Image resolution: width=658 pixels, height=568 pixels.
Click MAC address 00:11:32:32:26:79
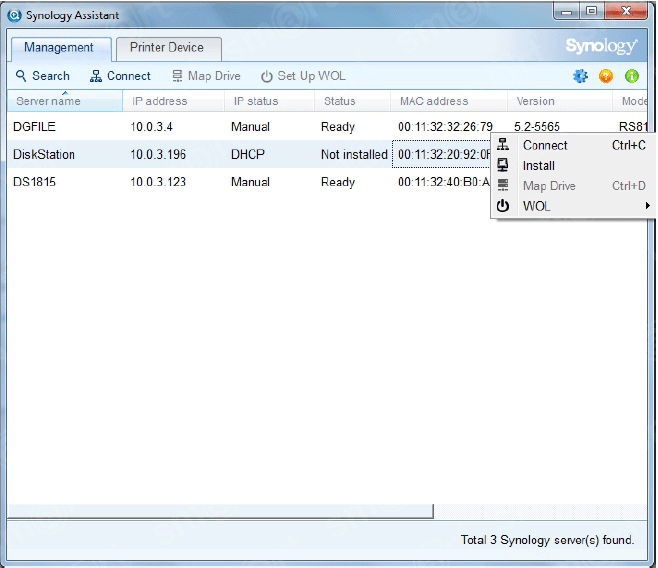[445, 127]
